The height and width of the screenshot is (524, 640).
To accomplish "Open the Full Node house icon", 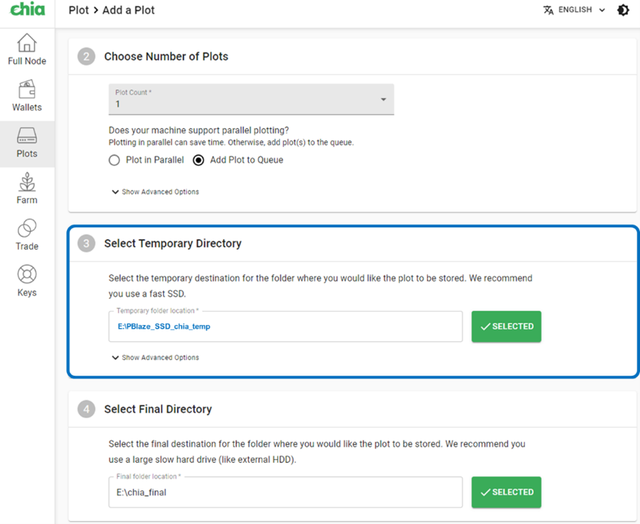I will [27, 43].
